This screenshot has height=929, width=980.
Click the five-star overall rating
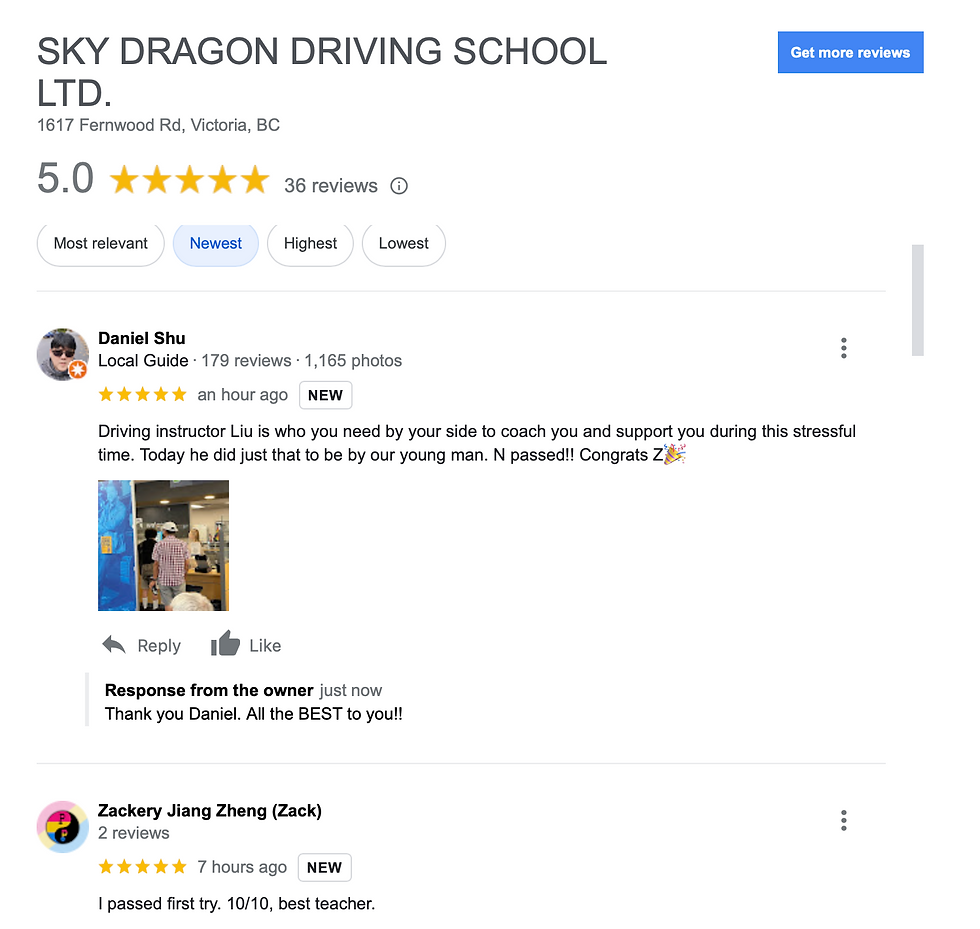click(189, 179)
